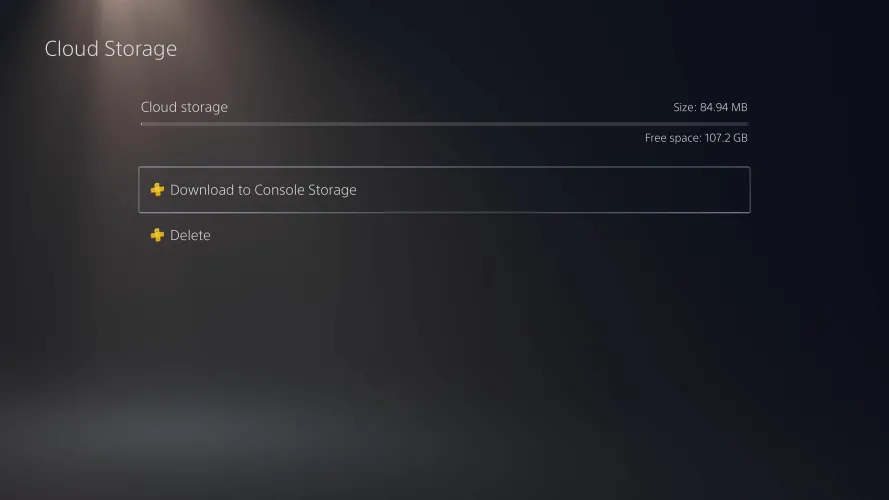Viewport: 889px width, 500px height.
Task: Select the gold PS Plus badge before Download
Action: click(157, 189)
